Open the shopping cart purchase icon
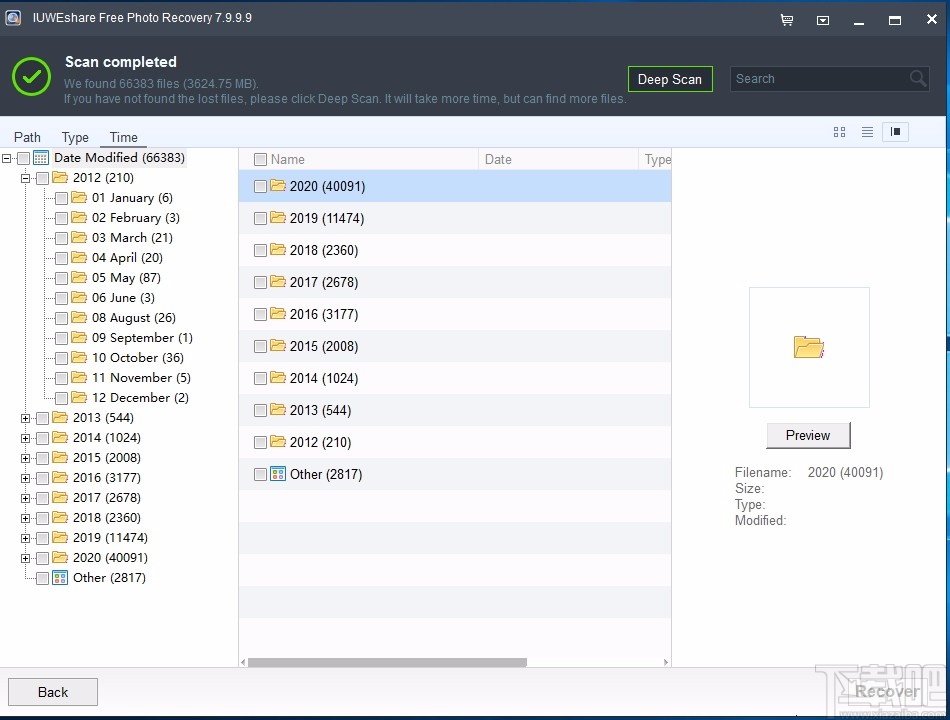The image size is (950, 720). click(x=787, y=21)
